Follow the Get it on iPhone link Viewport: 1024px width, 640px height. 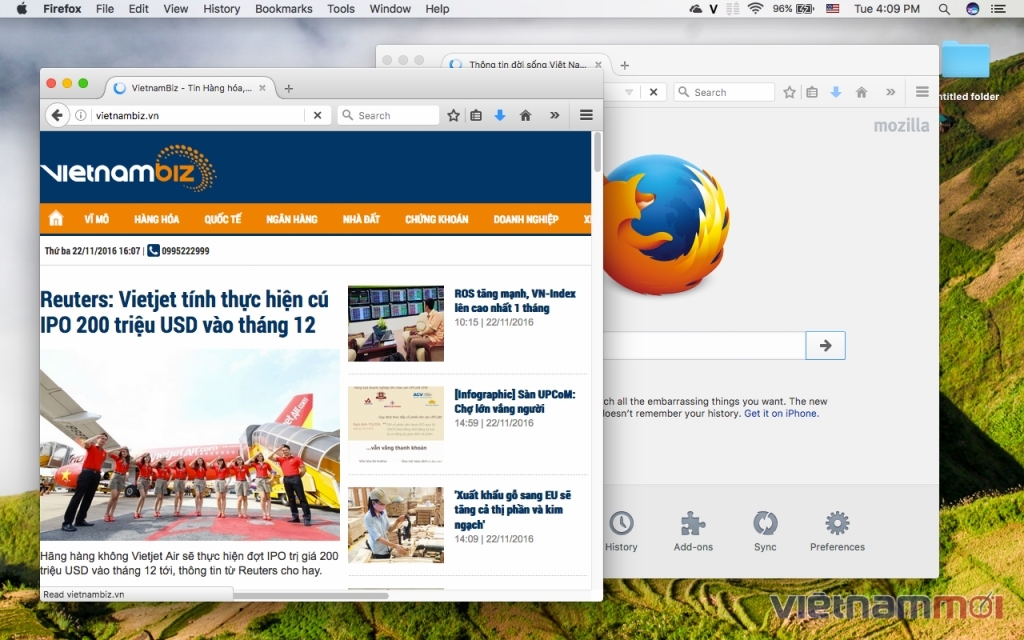point(781,413)
